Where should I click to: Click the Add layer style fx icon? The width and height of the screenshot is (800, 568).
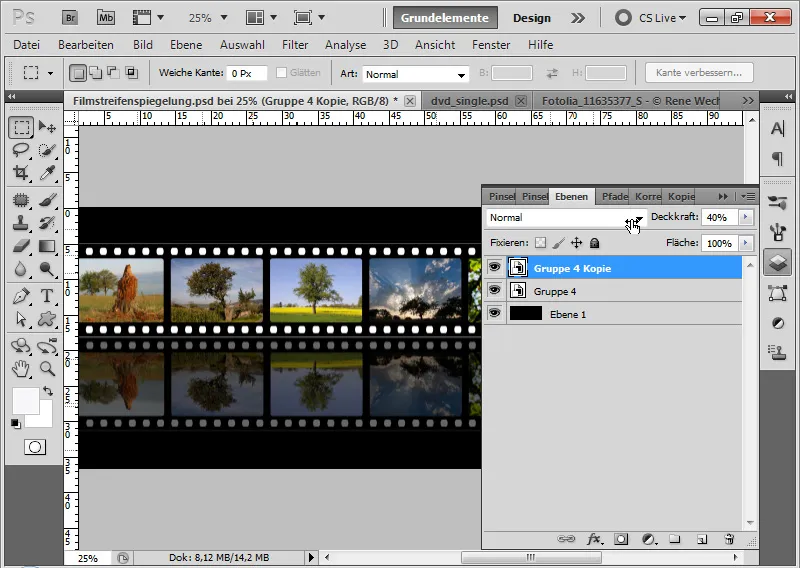[594, 539]
